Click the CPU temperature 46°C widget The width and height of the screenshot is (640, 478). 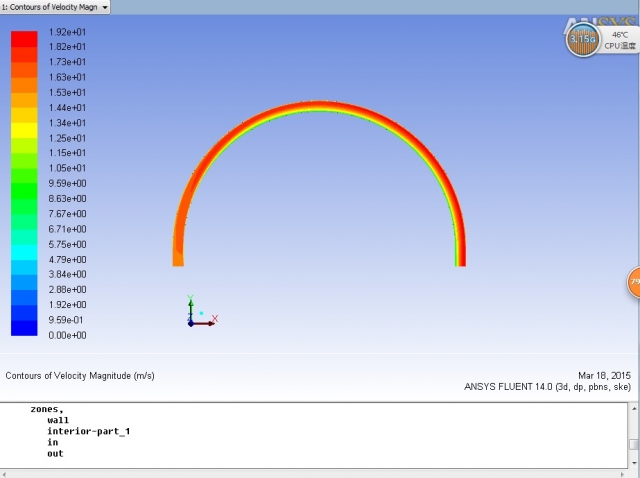click(618, 40)
